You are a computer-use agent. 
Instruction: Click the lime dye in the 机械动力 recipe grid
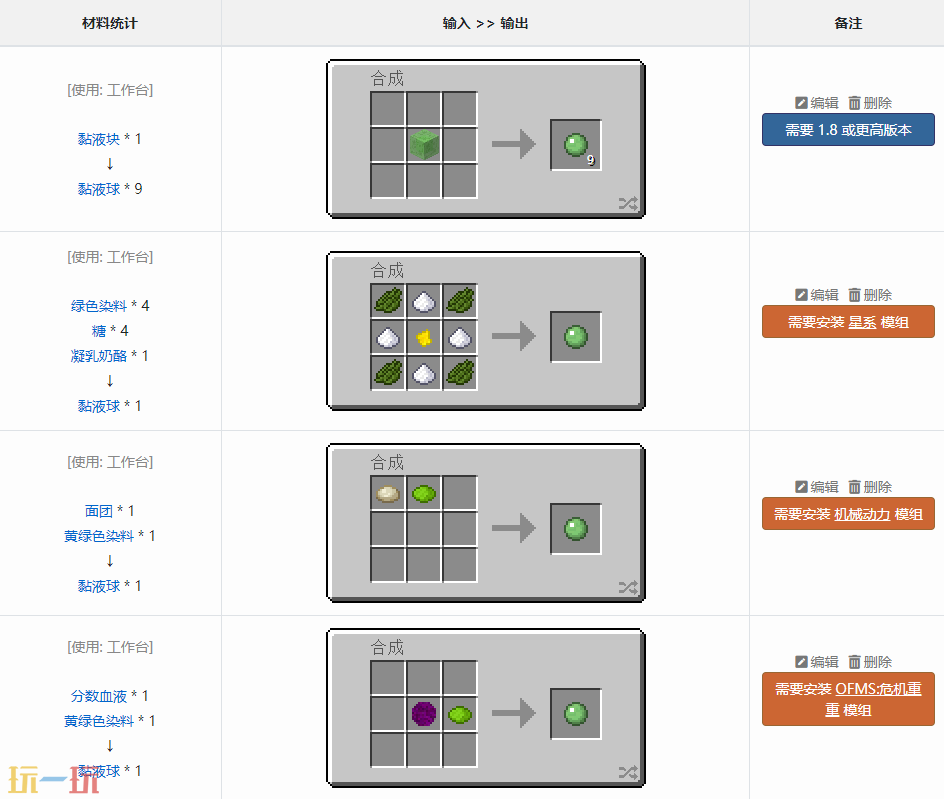pyautogui.click(x=424, y=493)
